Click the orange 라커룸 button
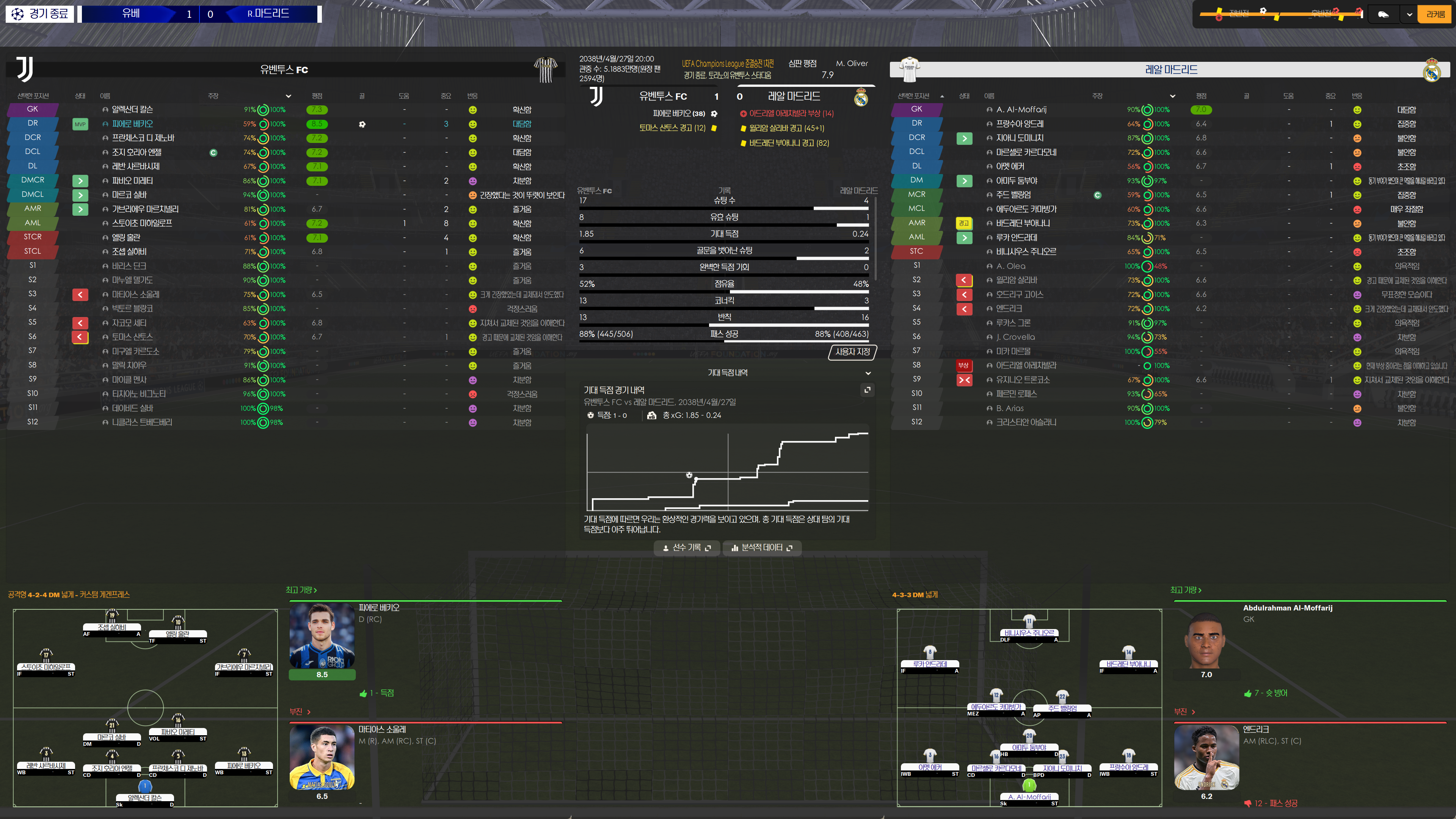The width and height of the screenshot is (1456, 819). (1435, 14)
